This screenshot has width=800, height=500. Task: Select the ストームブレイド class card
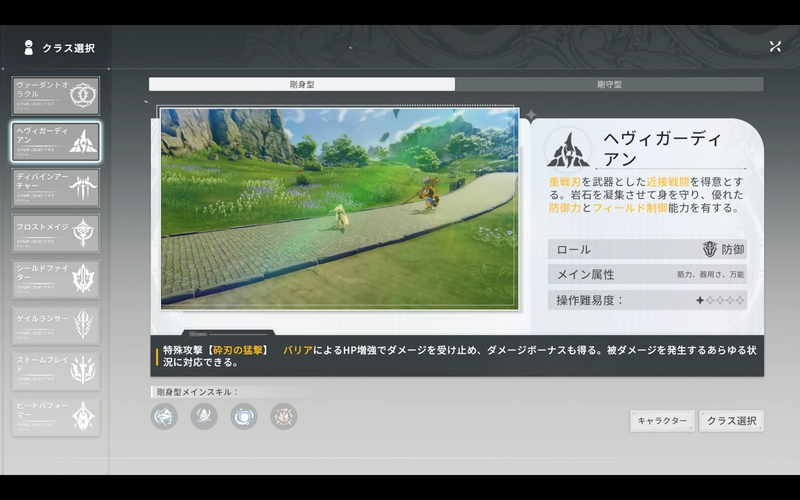(x=56, y=371)
